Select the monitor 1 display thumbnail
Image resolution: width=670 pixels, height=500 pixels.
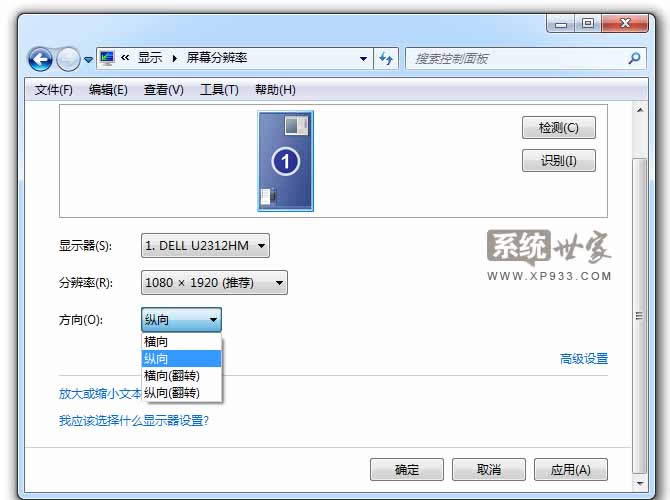[x=286, y=161]
